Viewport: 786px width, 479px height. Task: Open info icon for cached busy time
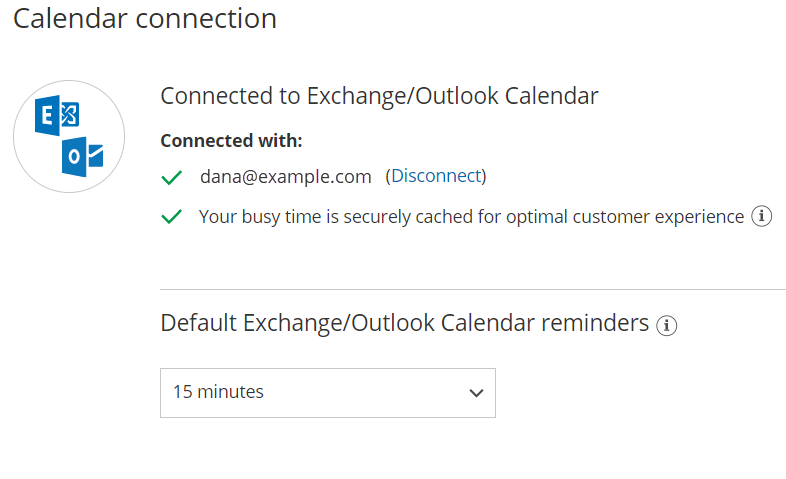point(762,216)
